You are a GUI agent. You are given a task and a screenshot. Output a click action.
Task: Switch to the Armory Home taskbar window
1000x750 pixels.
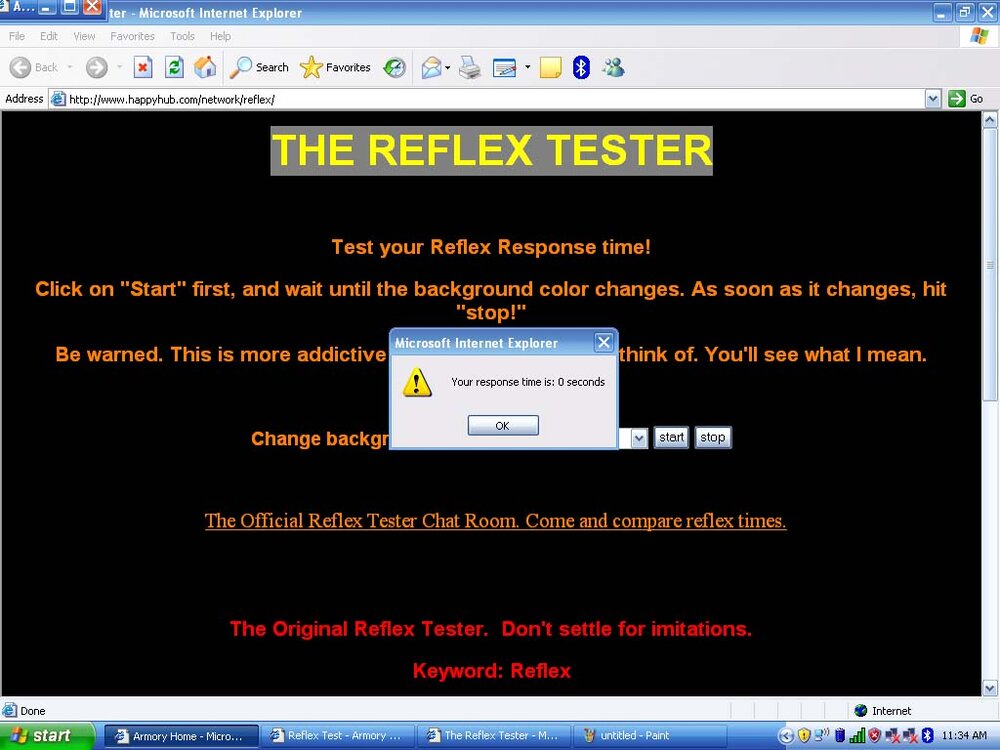[181, 736]
